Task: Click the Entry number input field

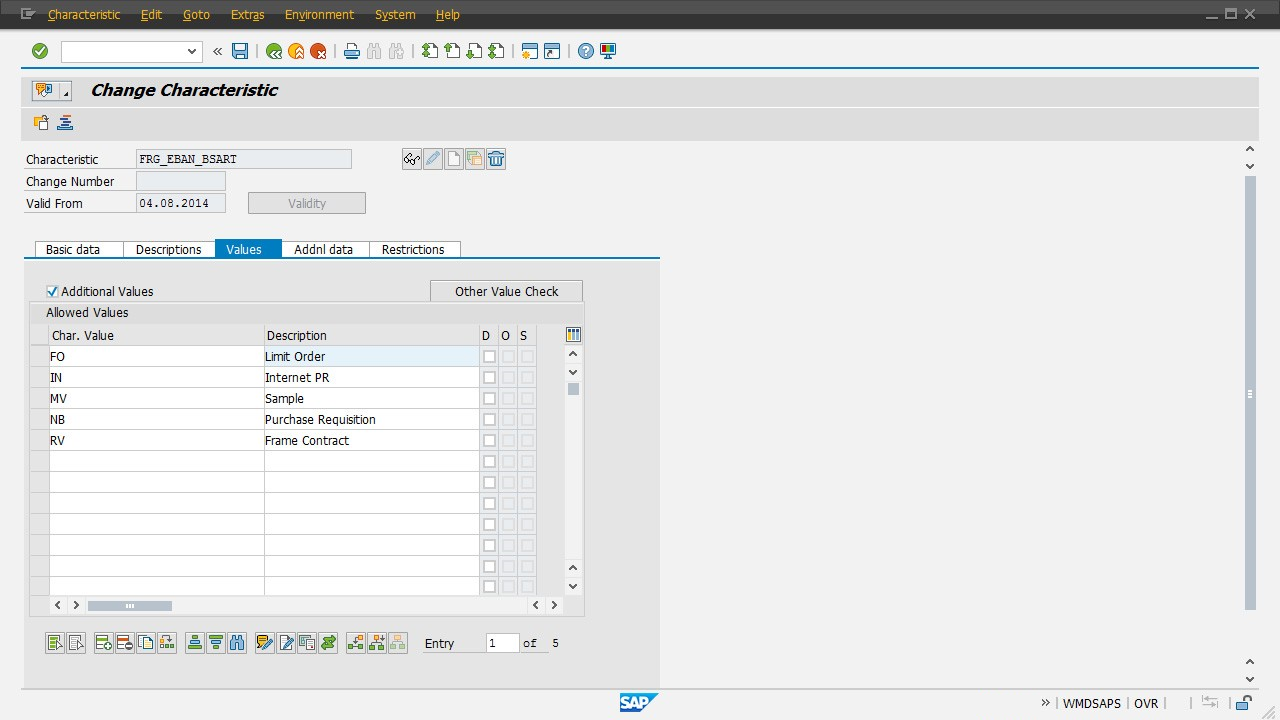Action: point(502,643)
